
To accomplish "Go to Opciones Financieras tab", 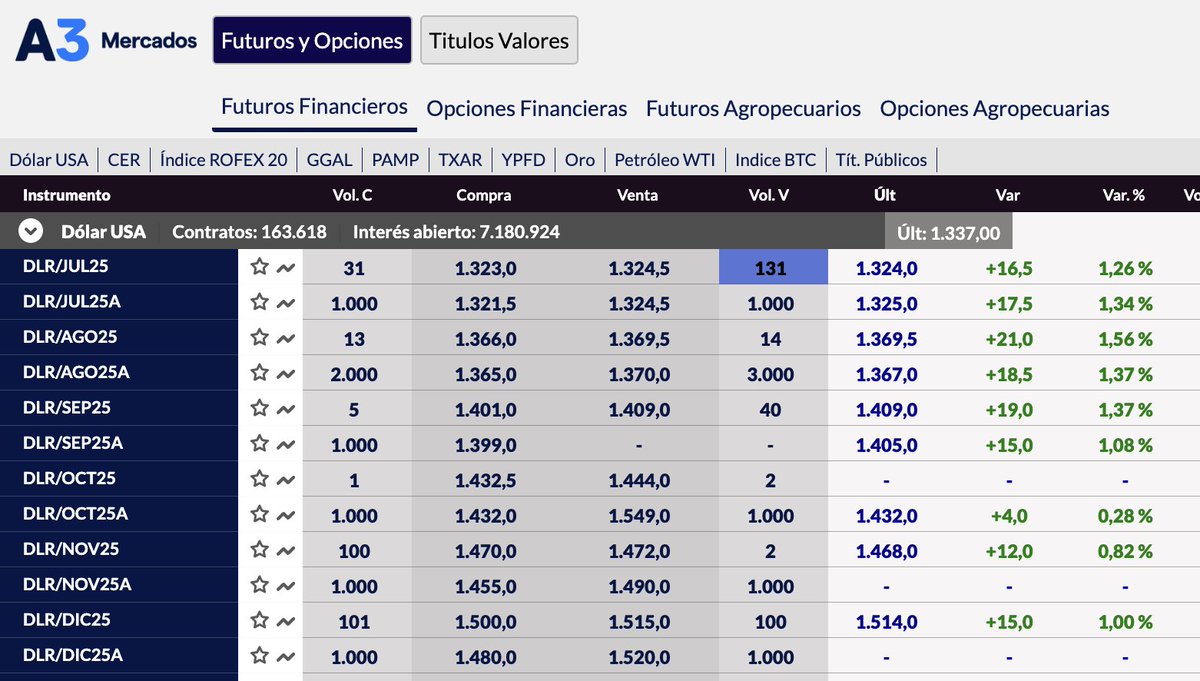I will tap(527, 108).
